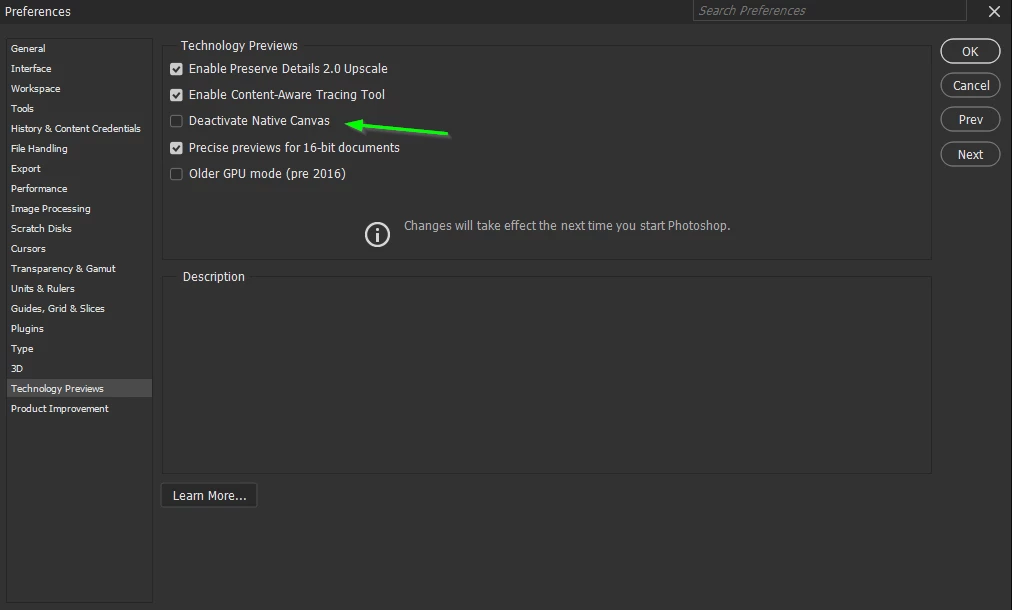This screenshot has width=1012, height=610.
Task: Open Interface preferences category
Action: pos(79,68)
